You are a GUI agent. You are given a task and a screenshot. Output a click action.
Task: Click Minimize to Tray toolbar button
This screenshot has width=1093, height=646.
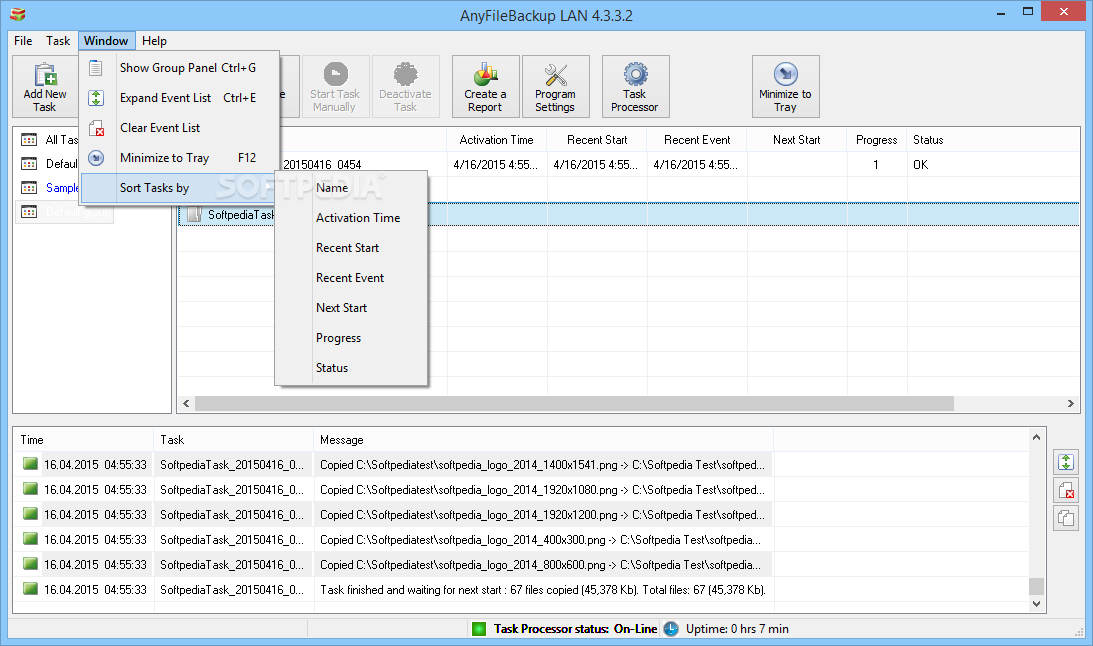pos(785,86)
